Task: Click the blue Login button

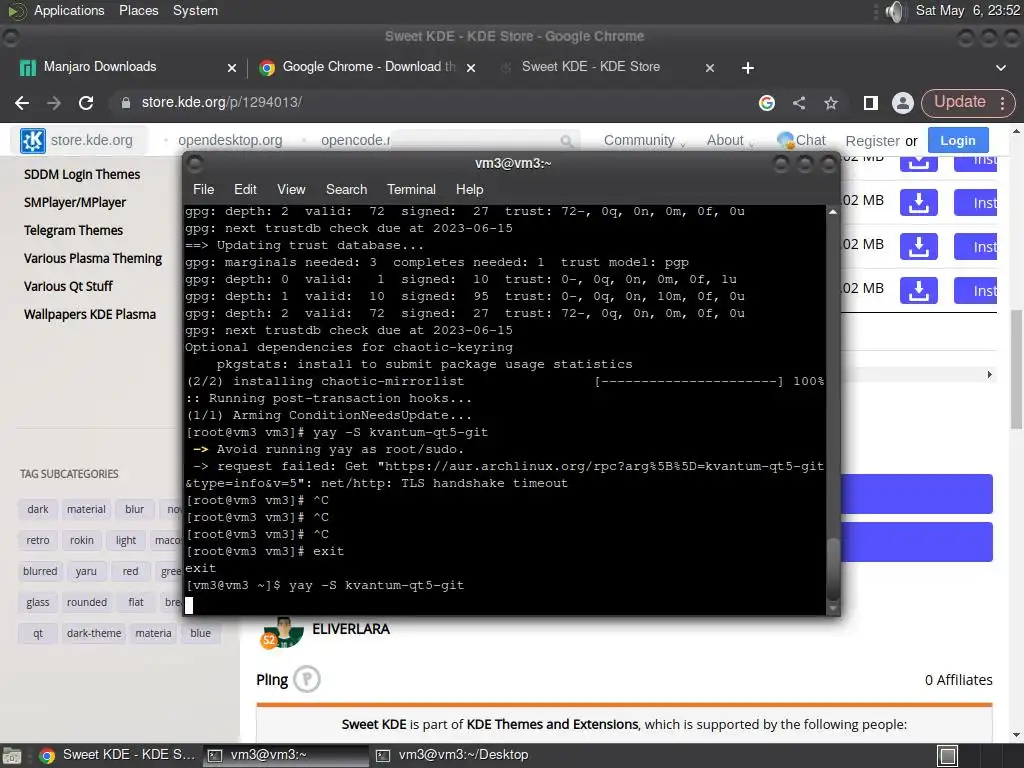Action: click(958, 140)
